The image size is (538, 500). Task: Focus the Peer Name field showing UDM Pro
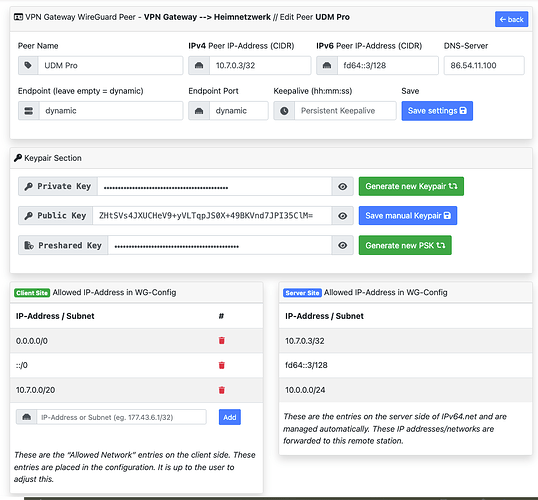click(110, 65)
